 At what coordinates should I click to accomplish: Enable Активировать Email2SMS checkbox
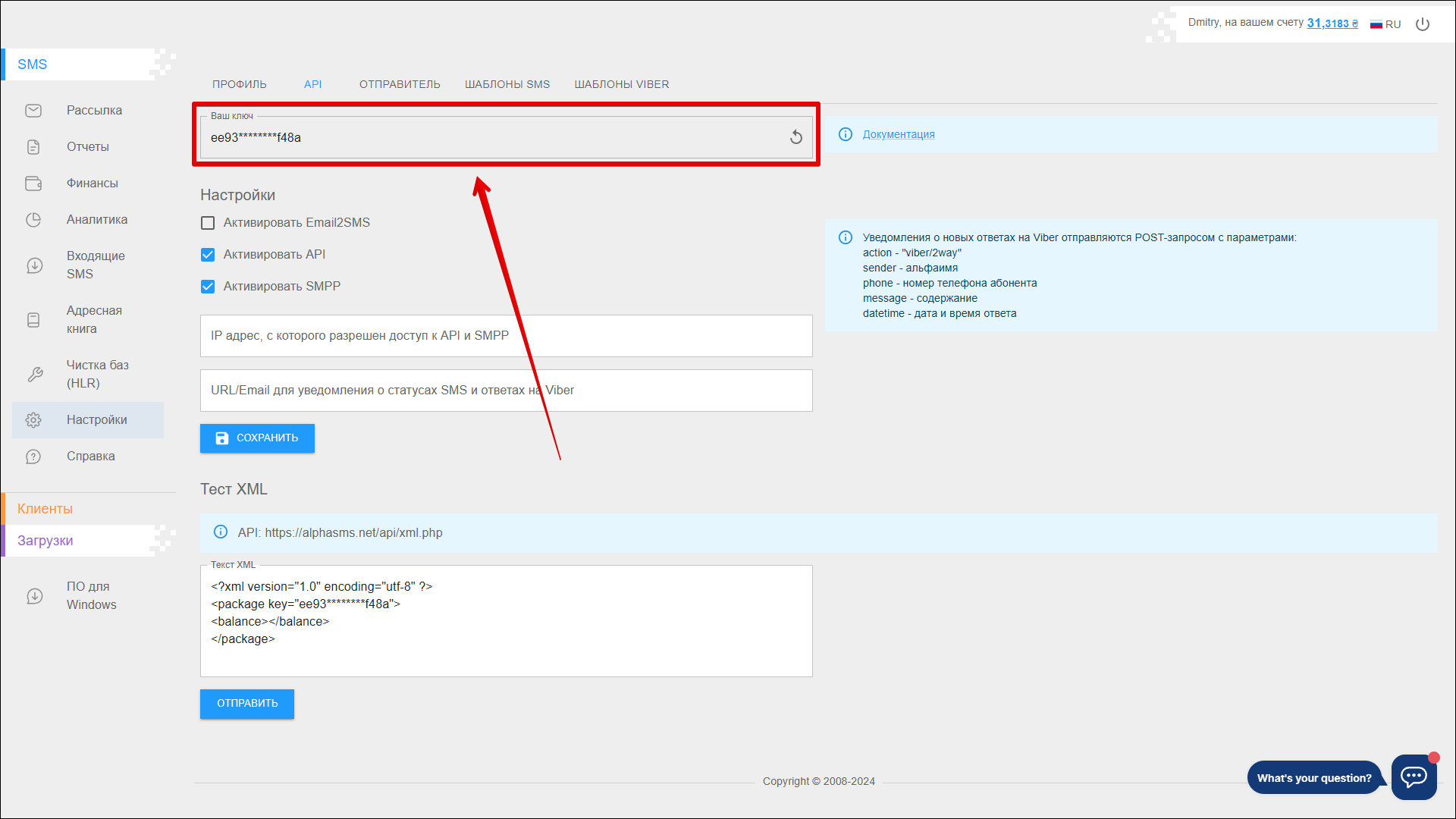[x=208, y=223]
